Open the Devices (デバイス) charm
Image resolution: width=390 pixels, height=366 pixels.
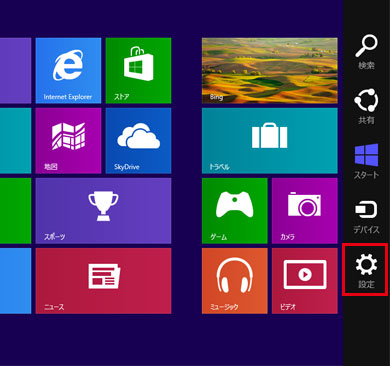tap(366, 217)
